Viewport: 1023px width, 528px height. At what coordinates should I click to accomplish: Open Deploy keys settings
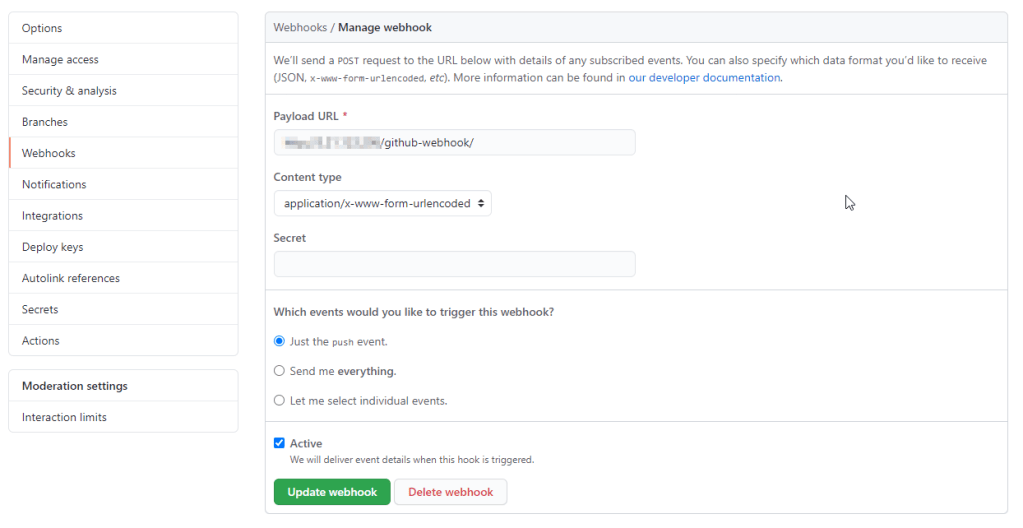pos(52,247)
